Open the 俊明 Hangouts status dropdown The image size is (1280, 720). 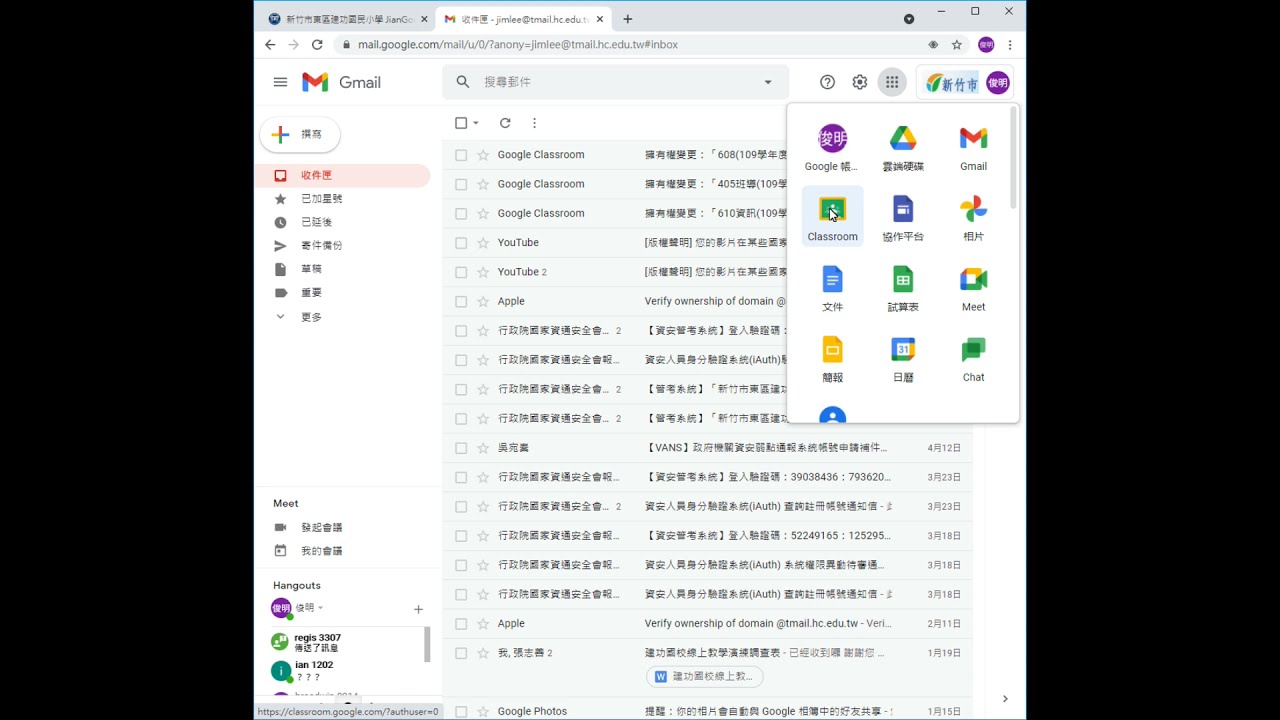[320, 608]
